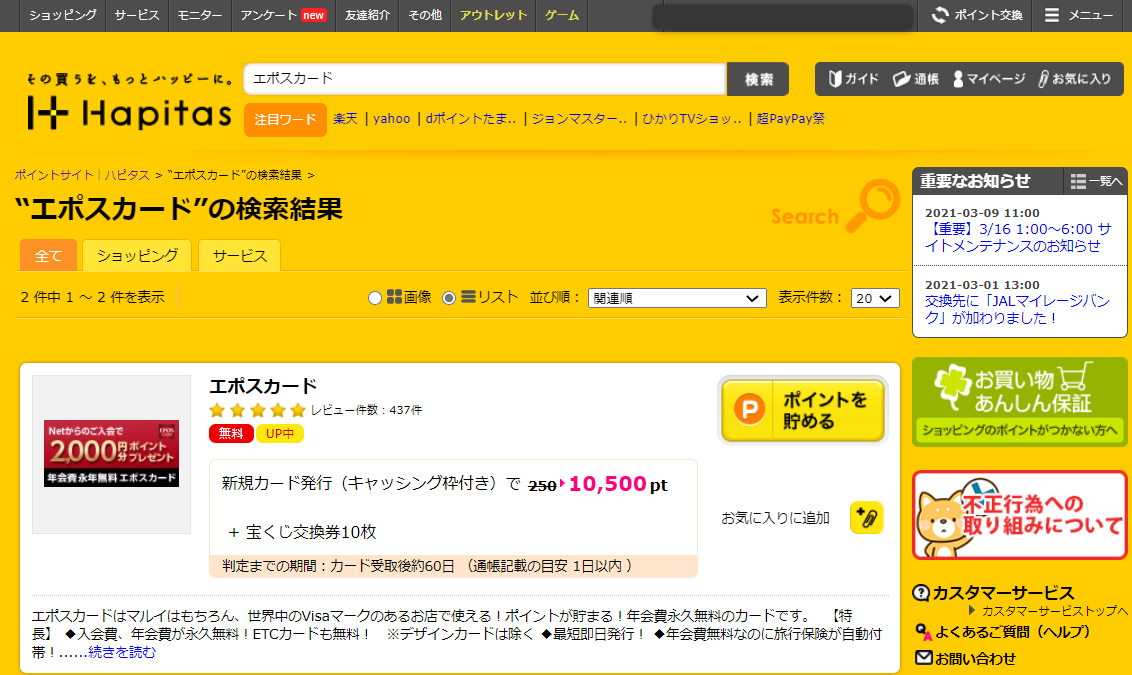Viewport: 1132px width, 675px height.
Task: Open エポスカード result title
Action: 264,386
